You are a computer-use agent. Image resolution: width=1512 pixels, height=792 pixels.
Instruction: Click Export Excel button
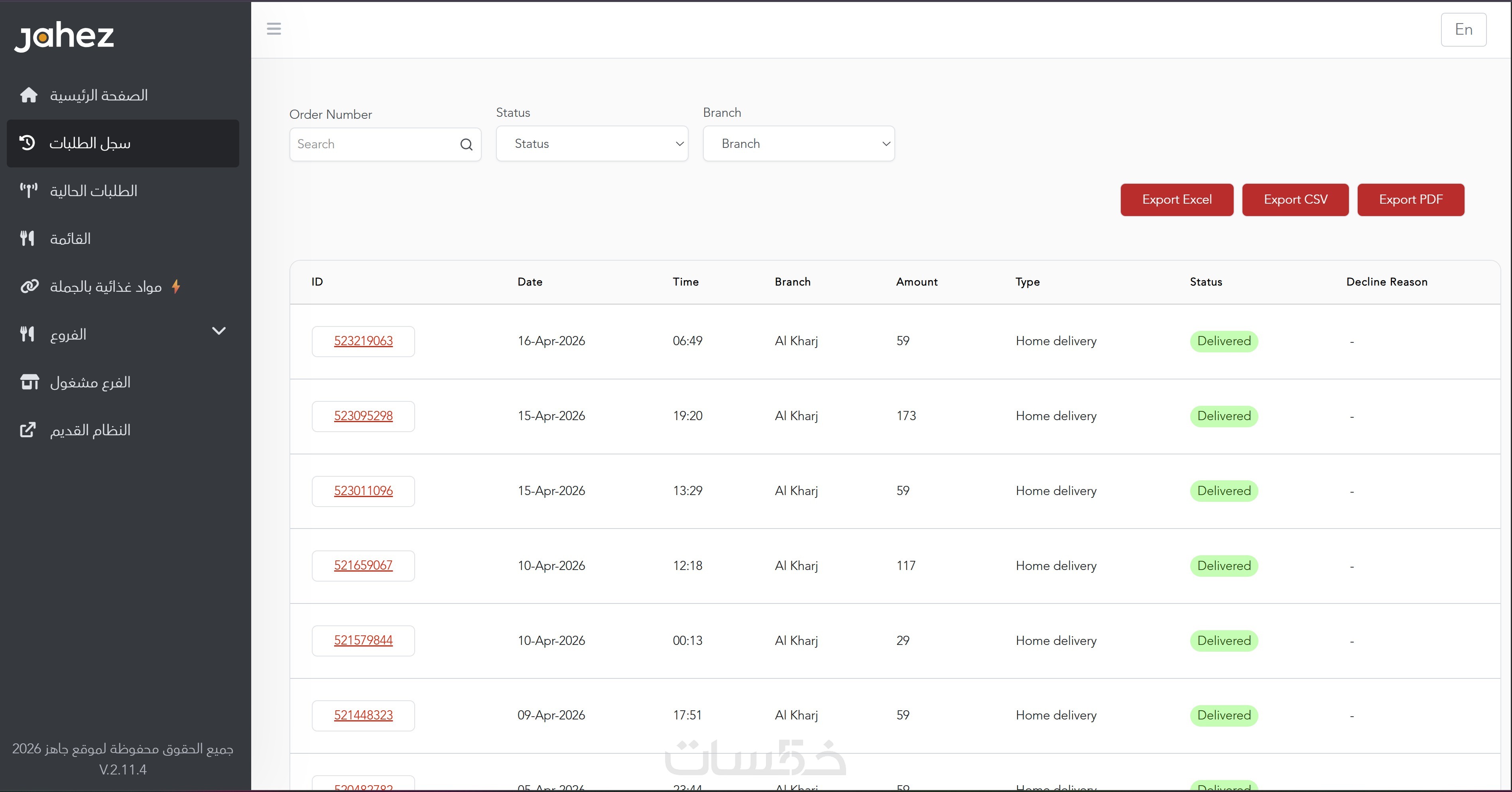(x=1176, y=199)
